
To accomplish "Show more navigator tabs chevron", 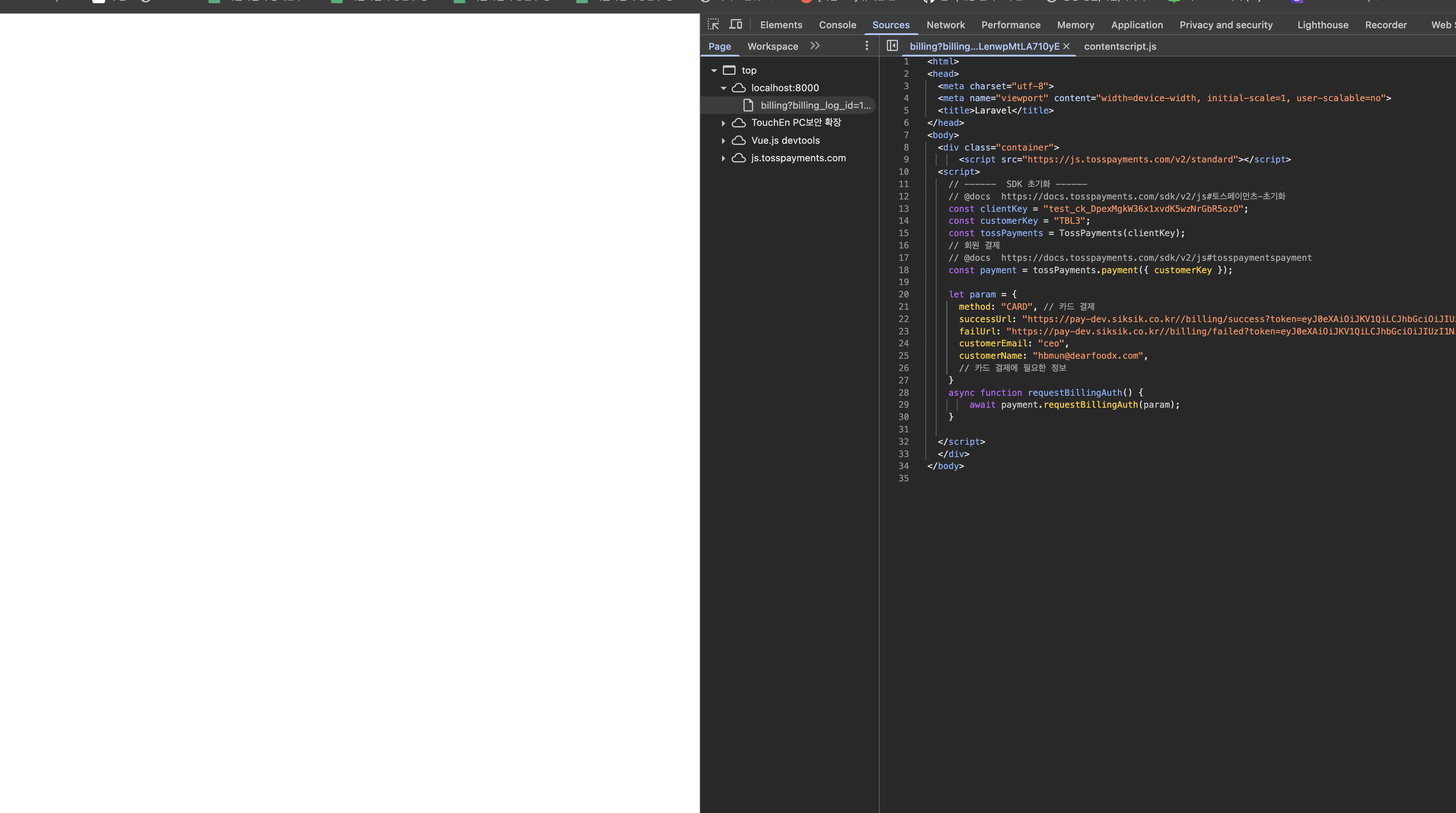I will tap(814, 46).
